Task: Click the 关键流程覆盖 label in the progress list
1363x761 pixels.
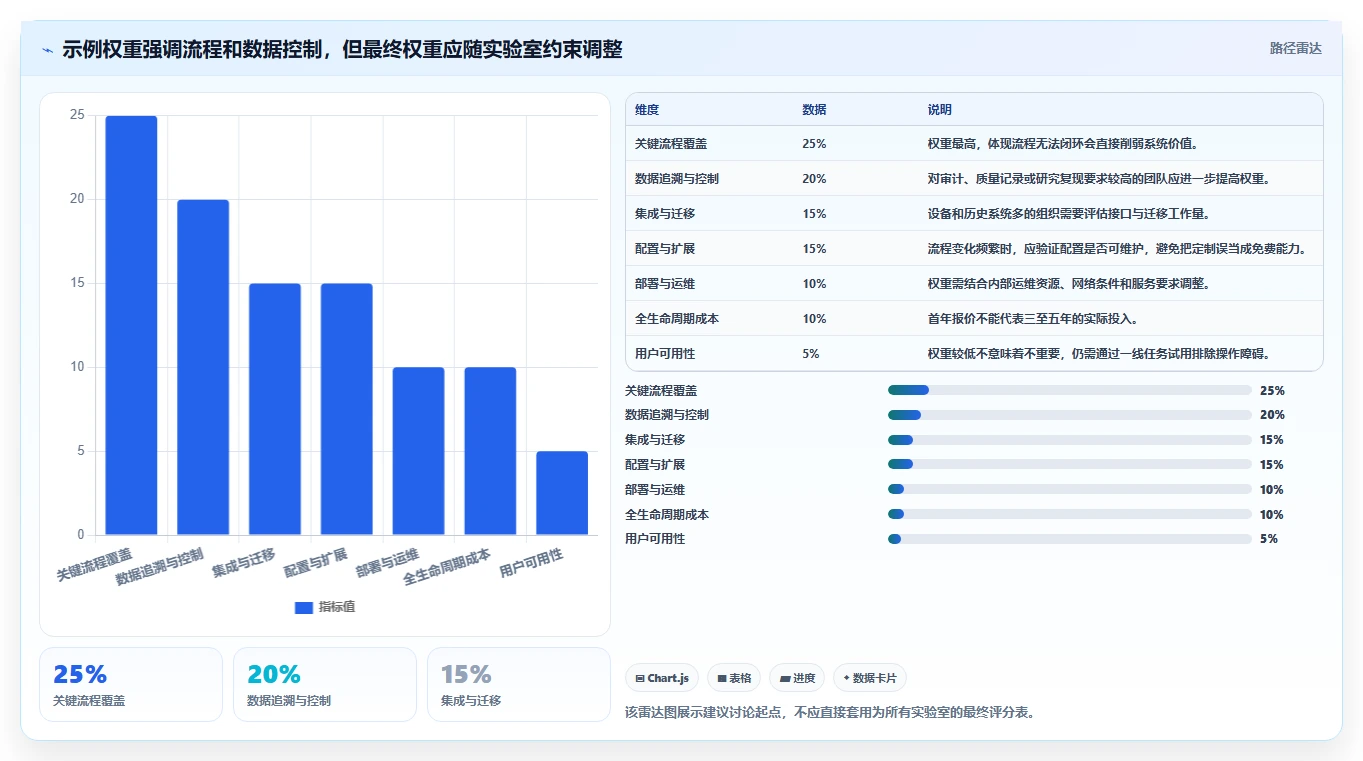Action: (661, 390)
